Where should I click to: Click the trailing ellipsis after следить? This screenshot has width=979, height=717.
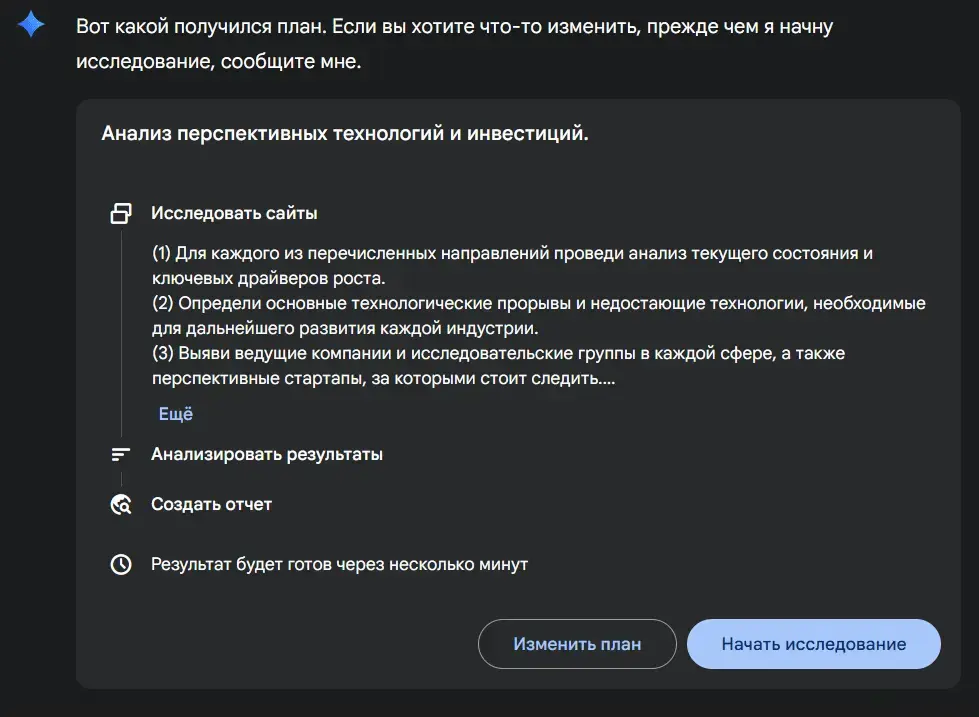tap(606, 380)
